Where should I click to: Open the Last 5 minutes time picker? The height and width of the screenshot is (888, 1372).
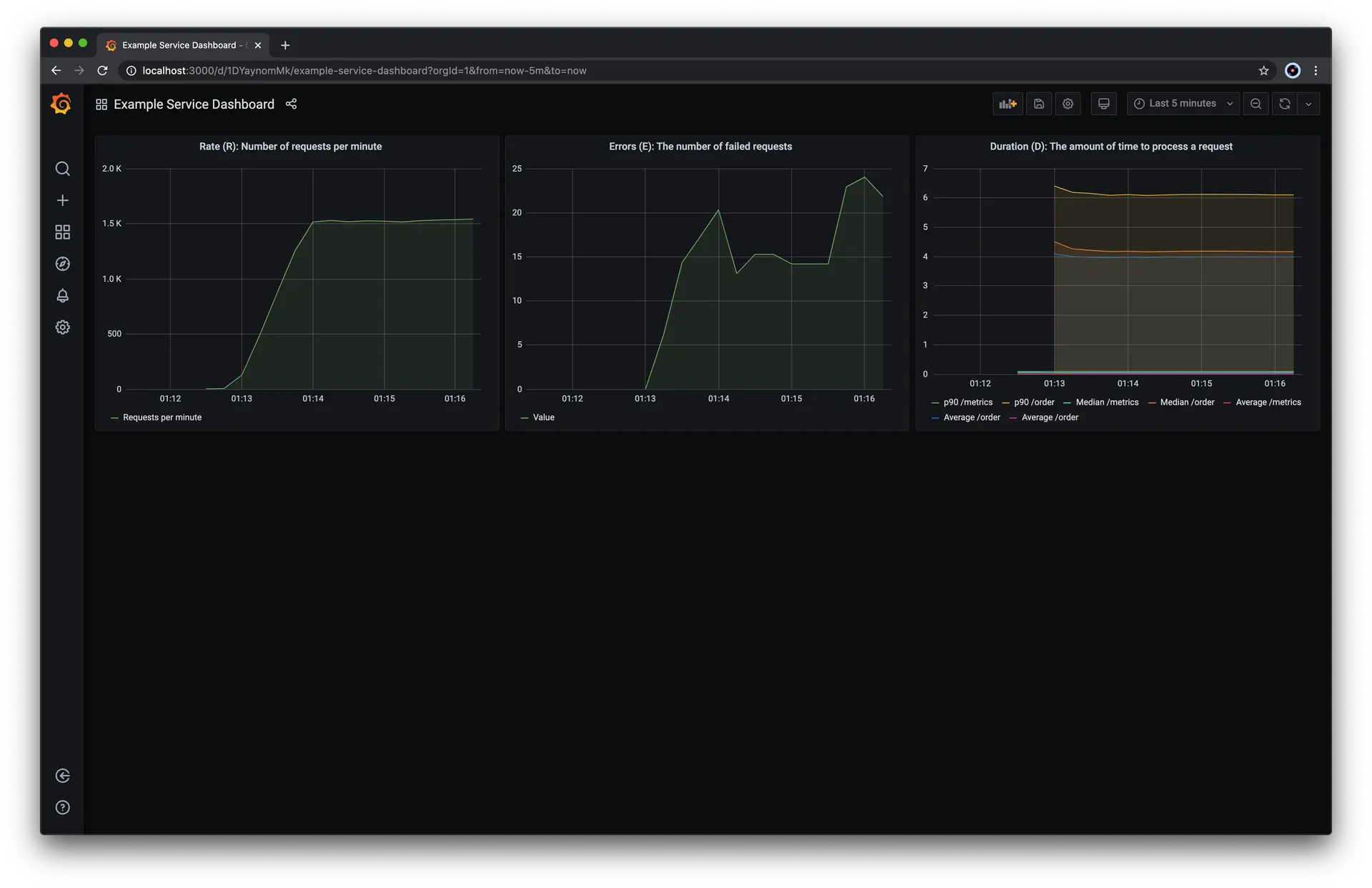1183,104
